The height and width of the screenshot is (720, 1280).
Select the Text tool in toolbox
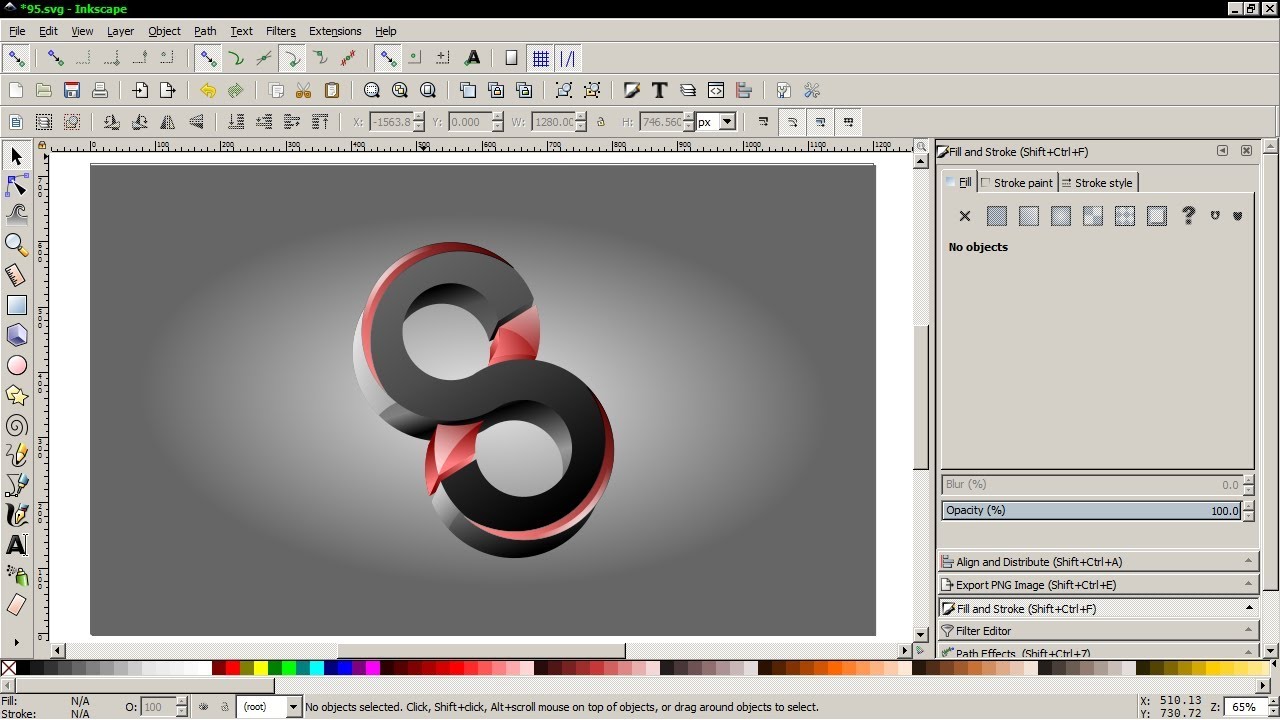pos(16,545)
